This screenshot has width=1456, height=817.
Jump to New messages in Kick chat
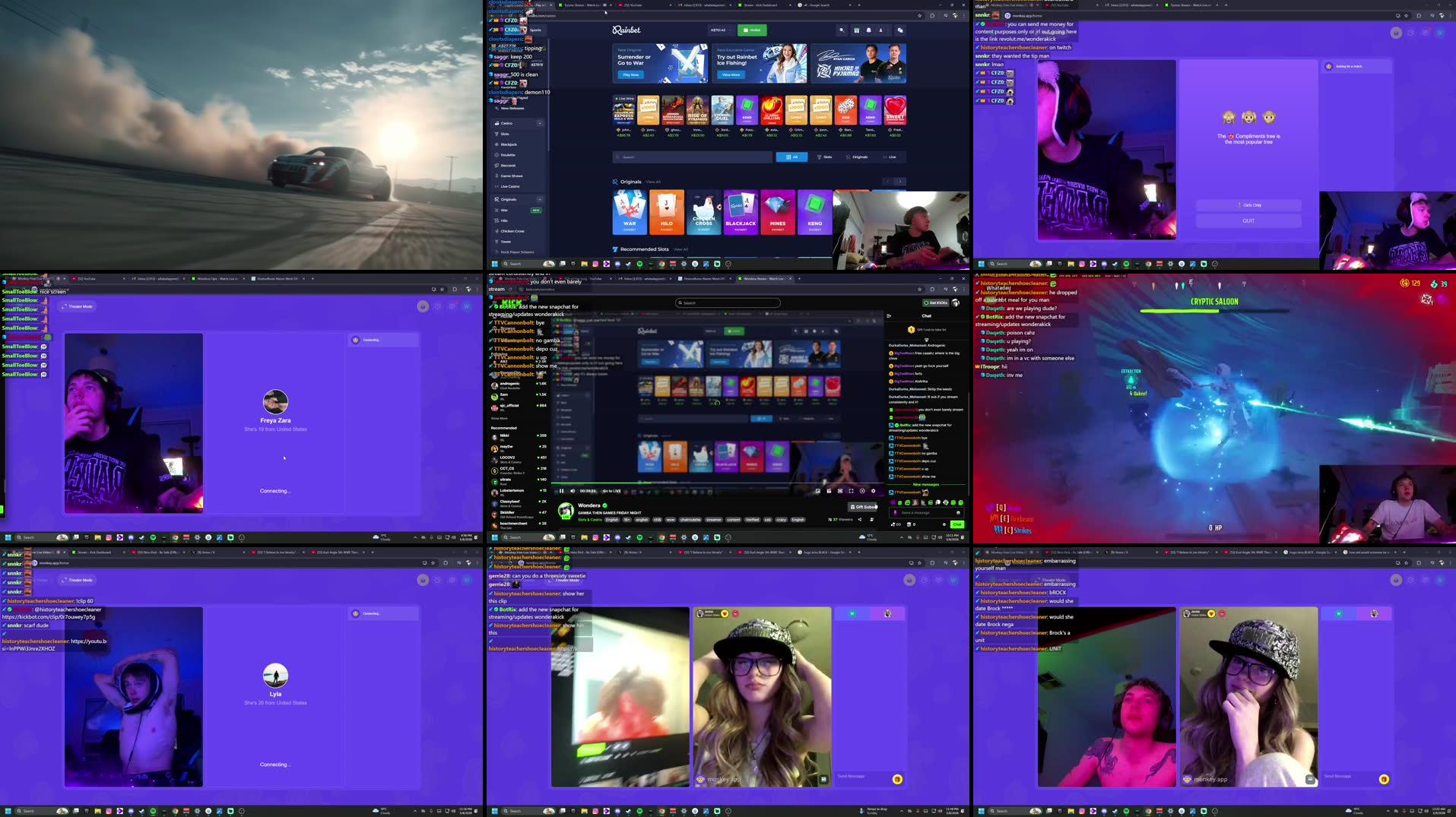tap(925, 484)
